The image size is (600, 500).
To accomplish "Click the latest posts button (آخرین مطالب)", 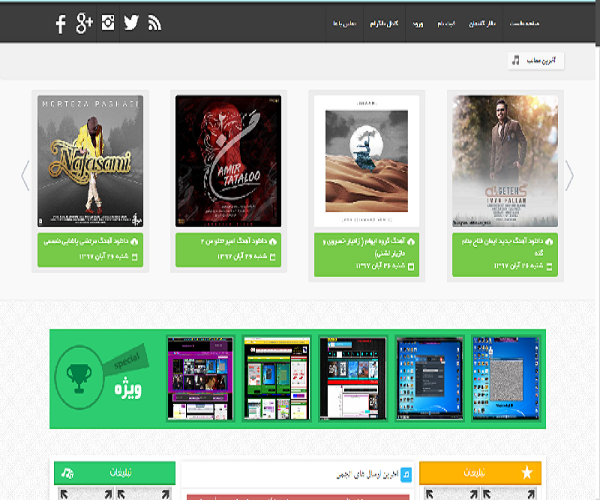I will coord(536,60).
